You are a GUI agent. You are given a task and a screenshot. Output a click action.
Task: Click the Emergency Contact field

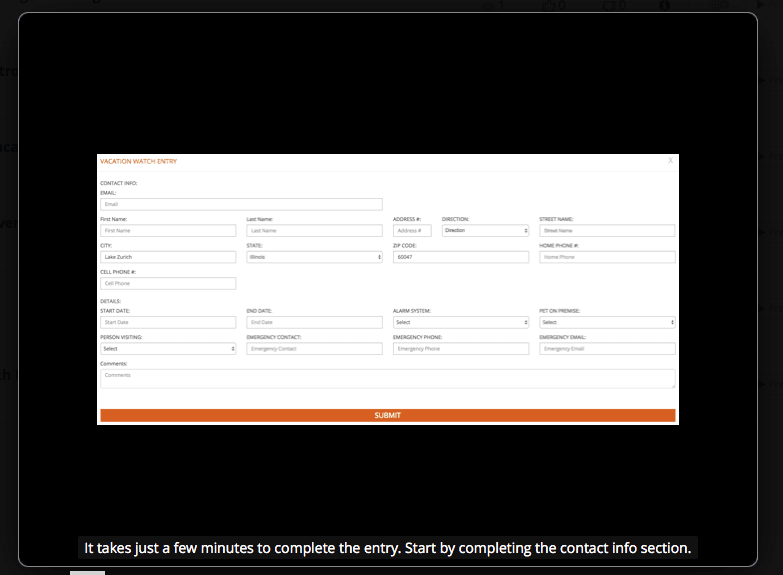314,349
